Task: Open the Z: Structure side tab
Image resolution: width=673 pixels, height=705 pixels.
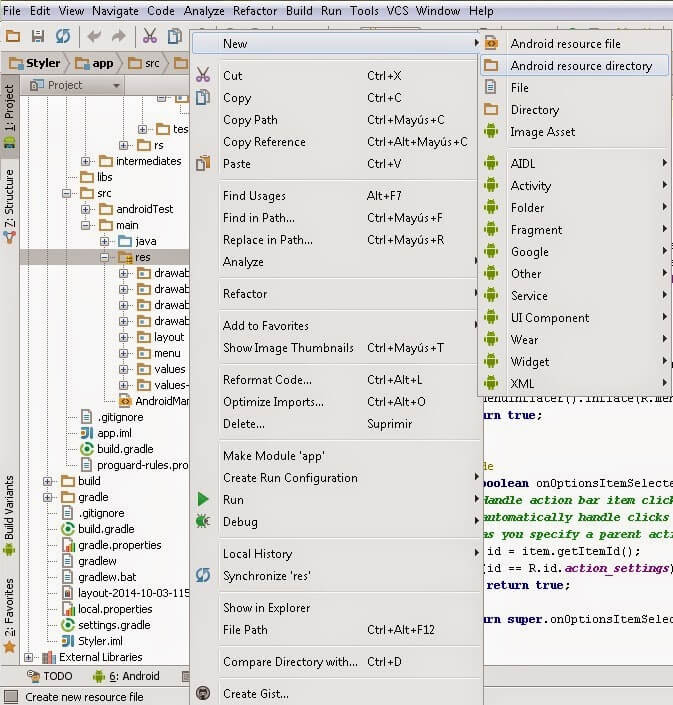Action: tap(9, 206)
